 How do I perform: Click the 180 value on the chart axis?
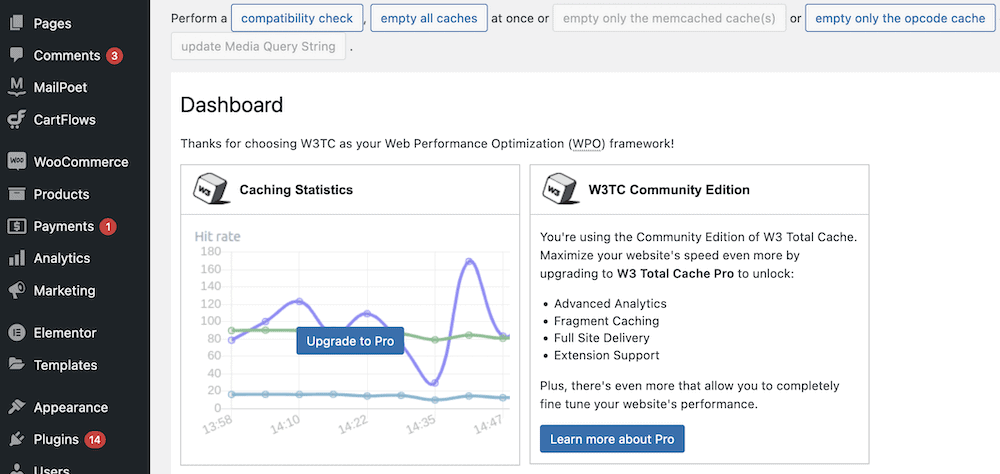210,252
